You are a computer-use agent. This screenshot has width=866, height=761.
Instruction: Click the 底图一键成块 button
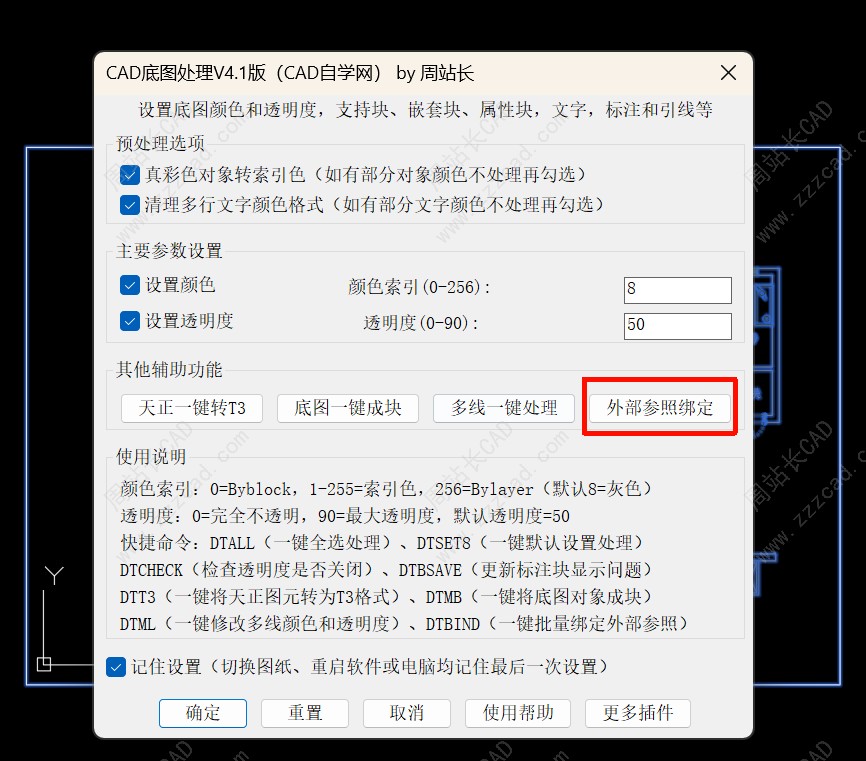tap(348, 408)
